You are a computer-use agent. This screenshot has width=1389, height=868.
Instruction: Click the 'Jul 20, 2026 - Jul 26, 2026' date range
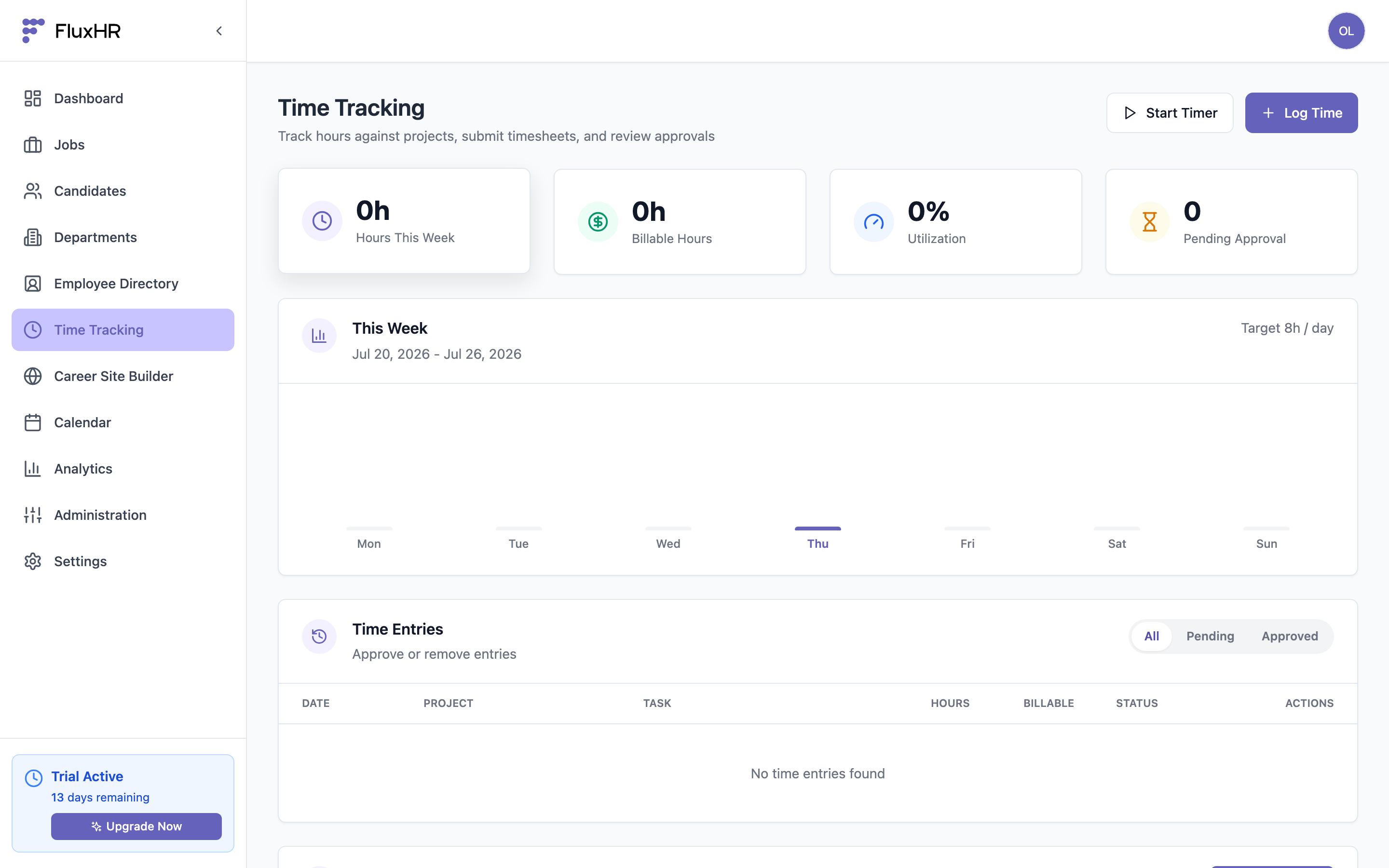click(437, 353)
